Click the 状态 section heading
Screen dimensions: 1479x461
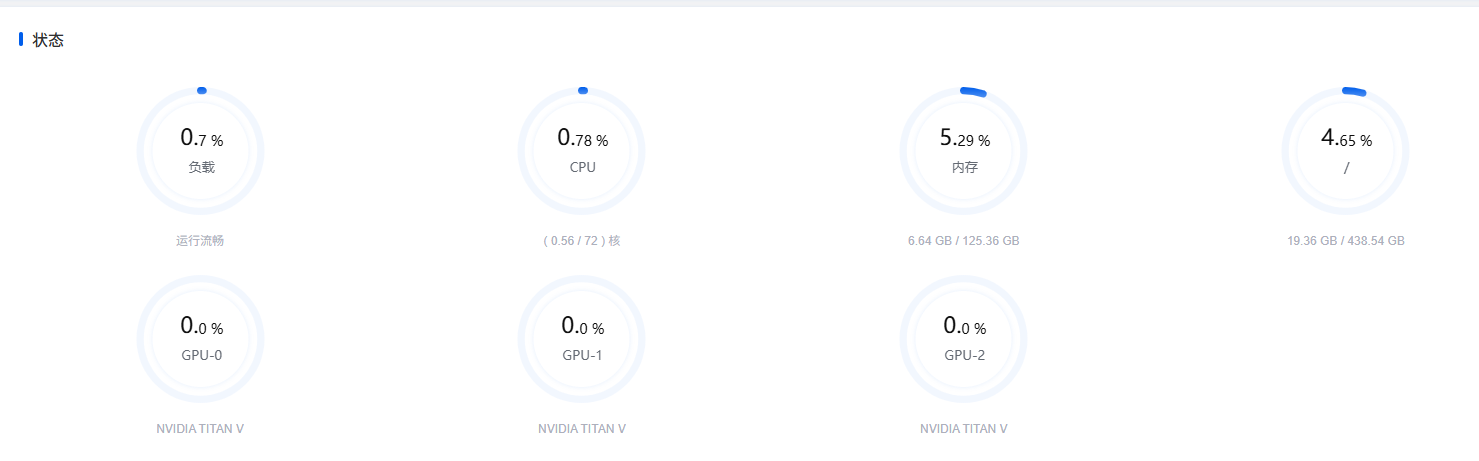click(x=48, y=40)
